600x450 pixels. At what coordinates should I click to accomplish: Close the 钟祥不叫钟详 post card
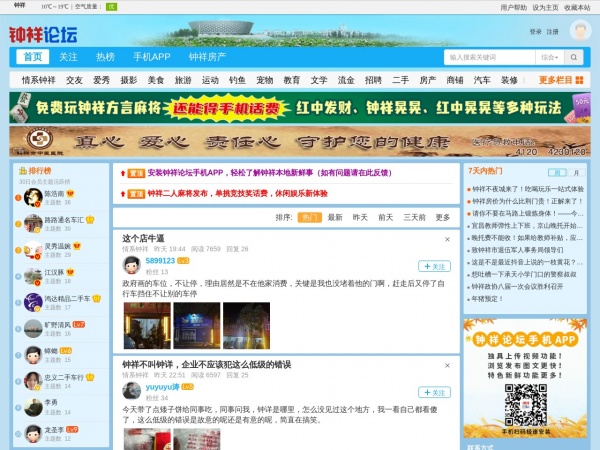[446, 365]
